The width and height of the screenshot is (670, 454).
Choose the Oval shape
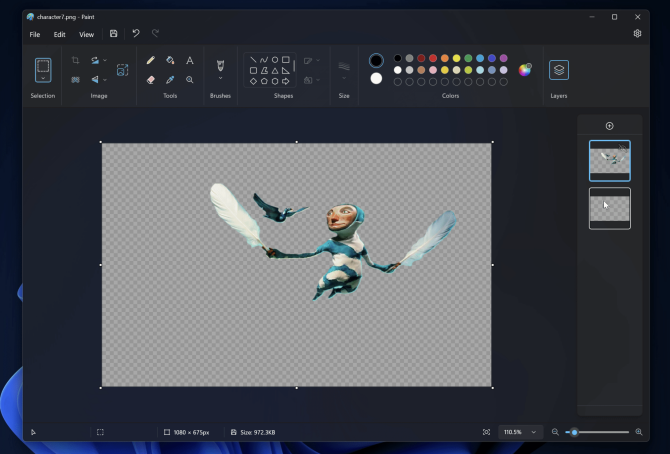point(275,60)
